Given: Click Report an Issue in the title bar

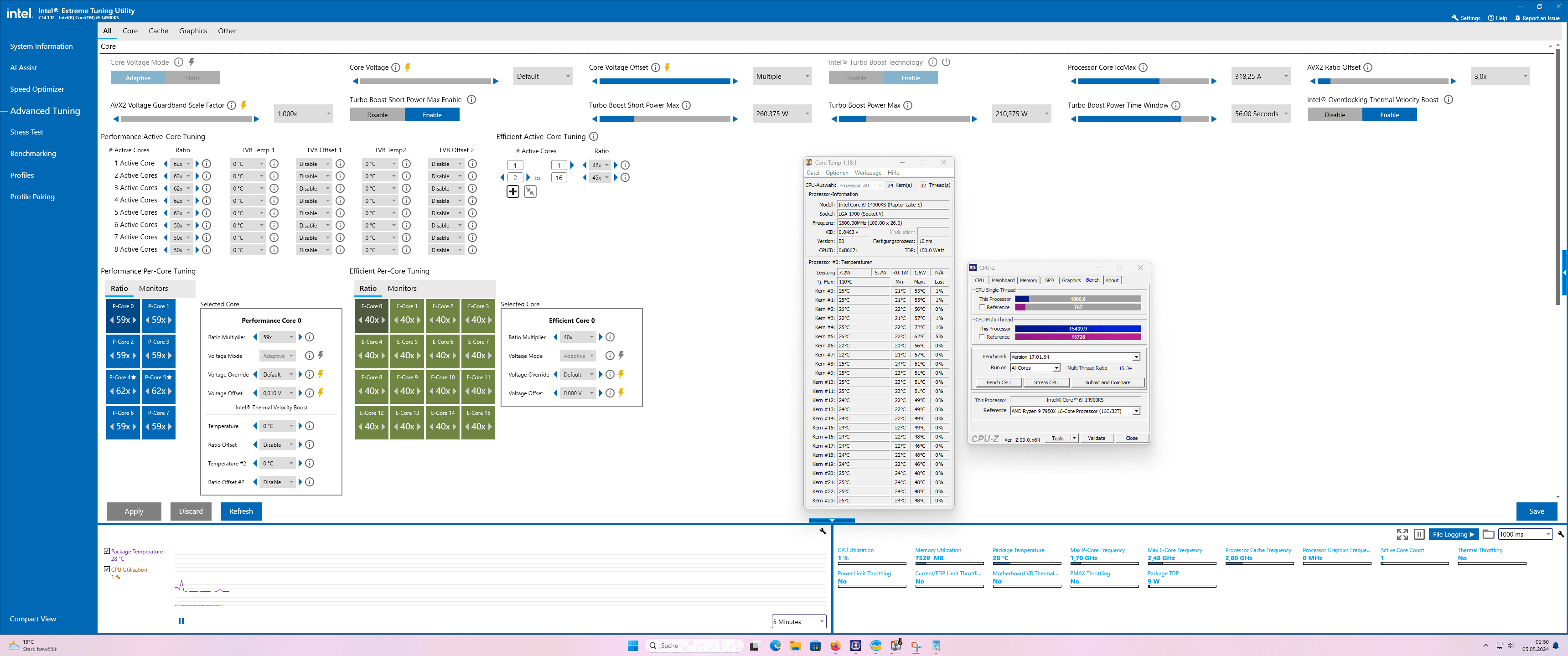Looking at the screenshot, I should click(x=1537, y=18).
